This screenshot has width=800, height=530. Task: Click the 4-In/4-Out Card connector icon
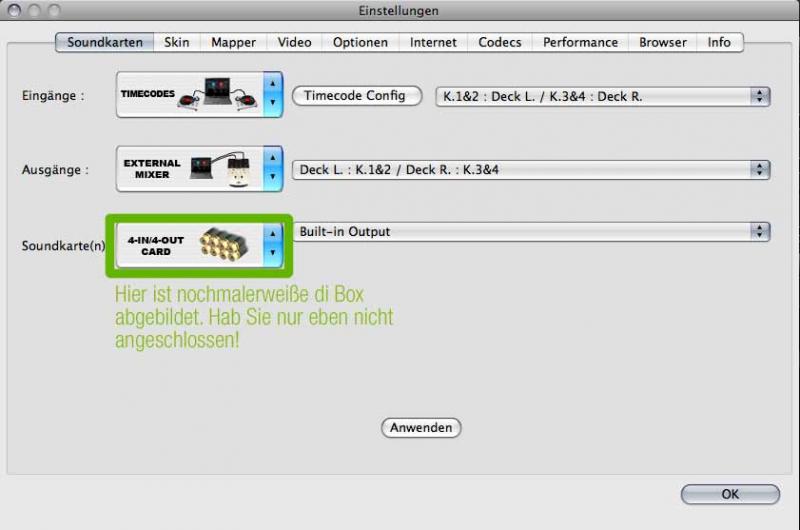(x=222, y=245)
